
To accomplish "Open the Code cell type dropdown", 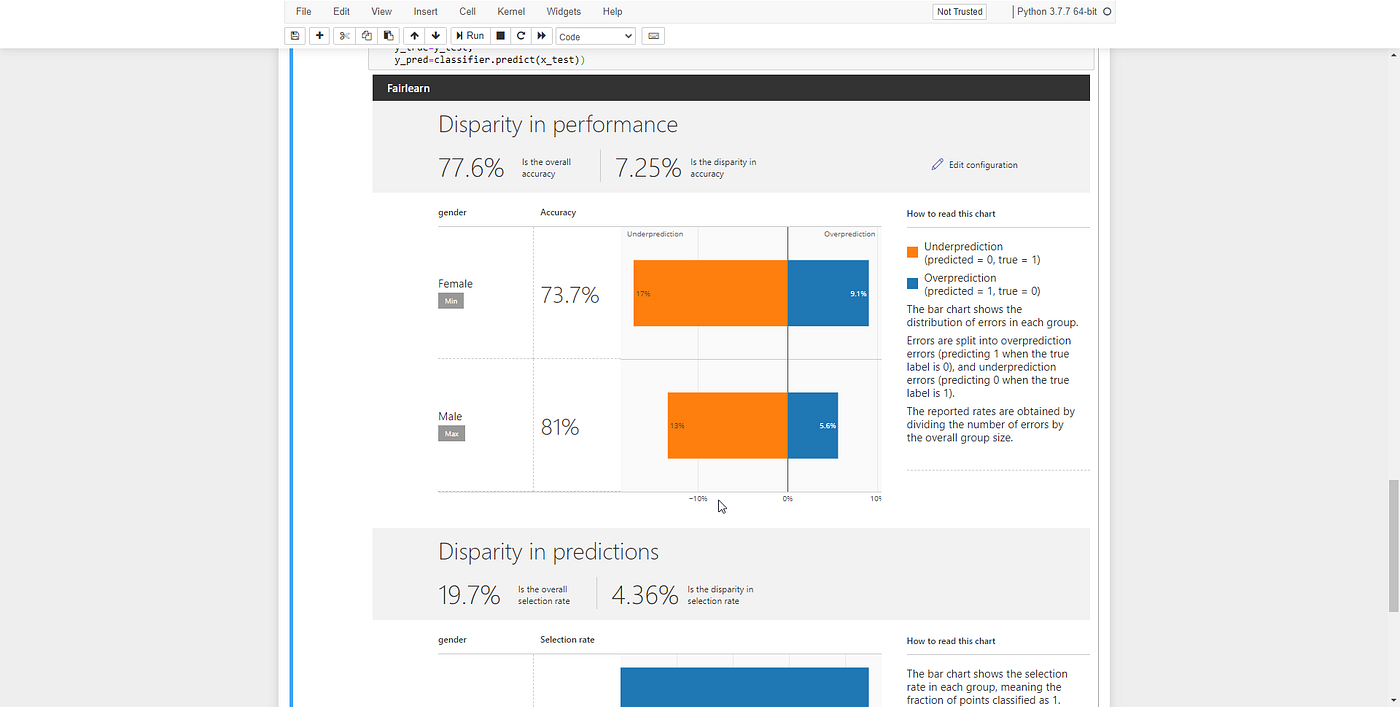I will pyautogui.click(x=595, y=35).
